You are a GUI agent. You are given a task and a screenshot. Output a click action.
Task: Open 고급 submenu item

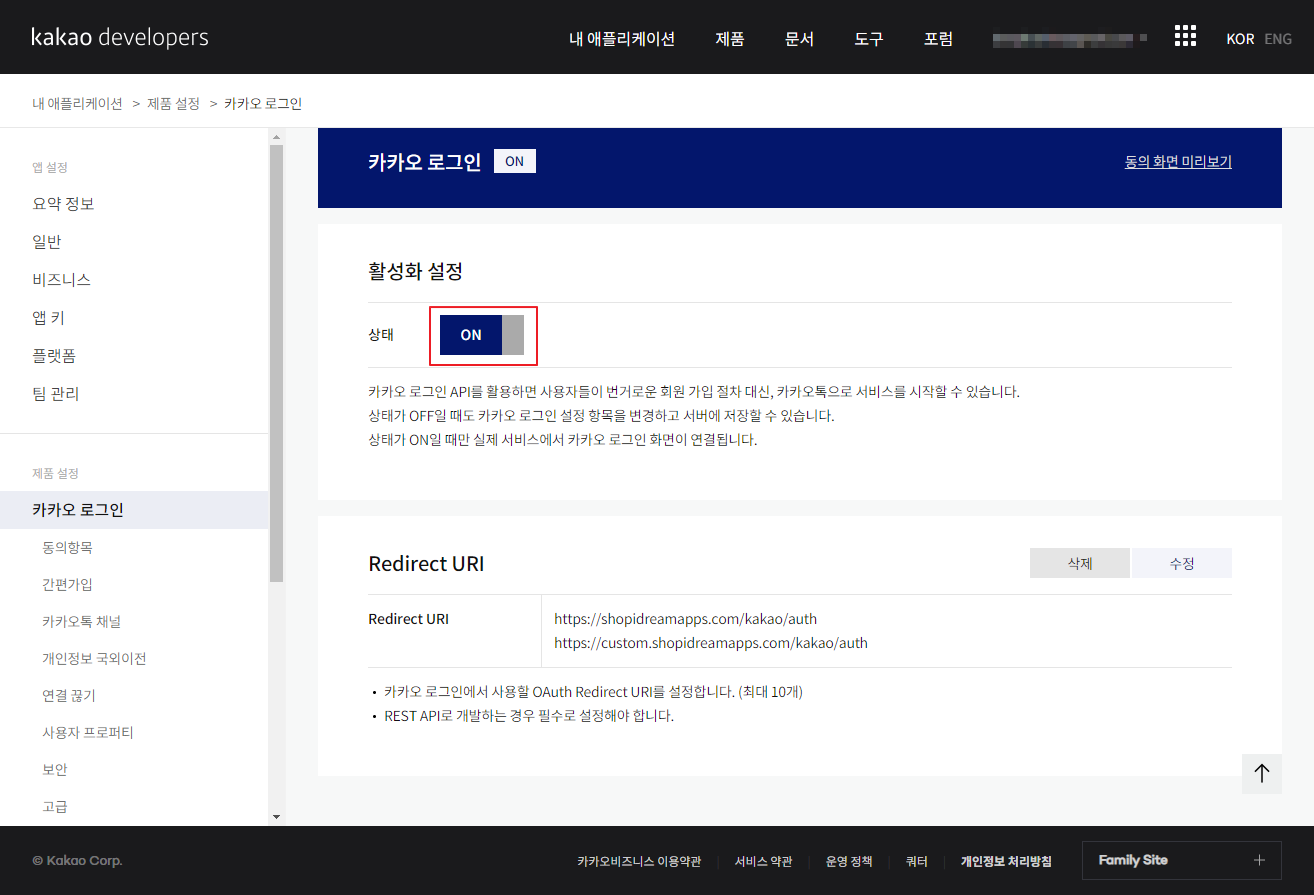[x=55, y=806]
